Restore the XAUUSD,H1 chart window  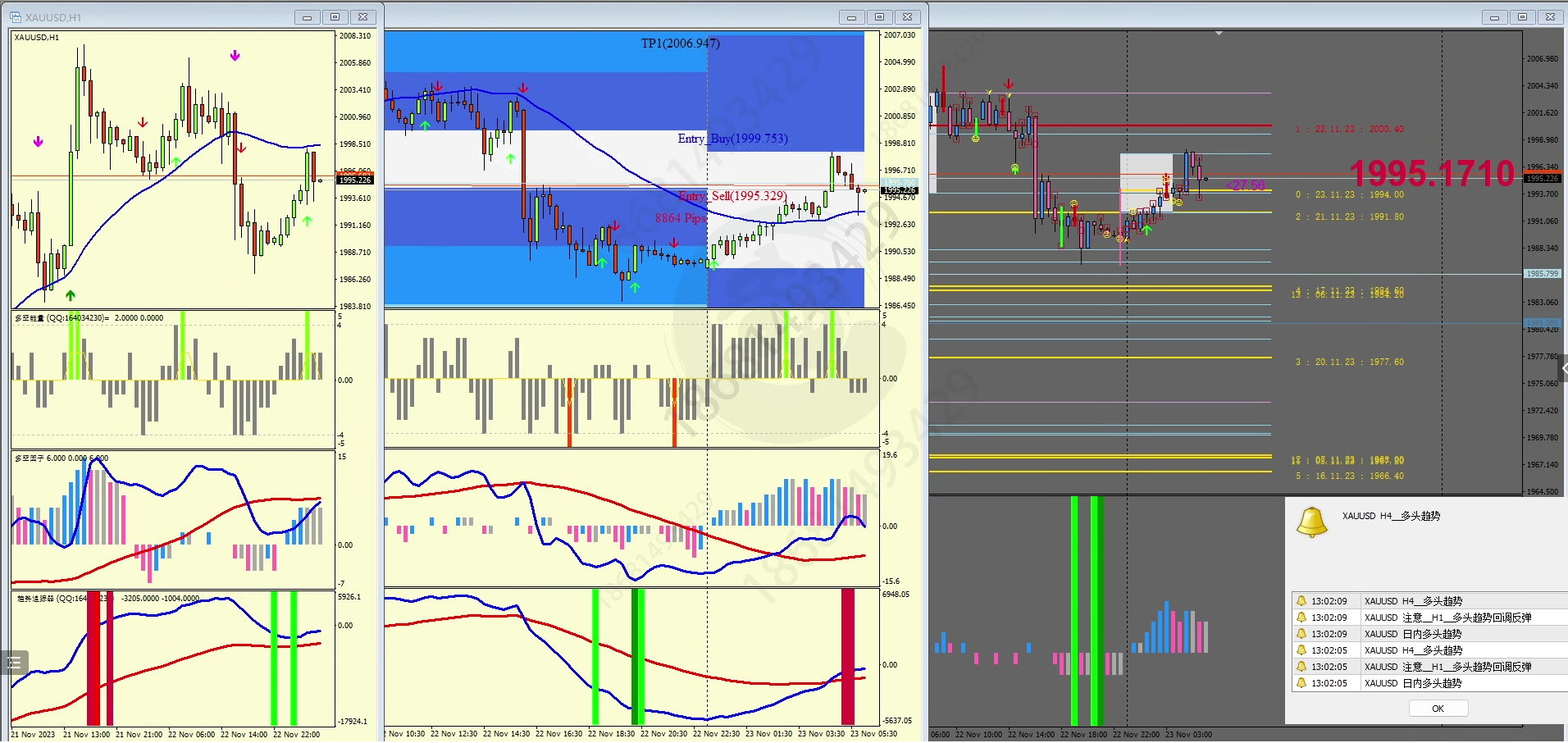coord(335,17)
